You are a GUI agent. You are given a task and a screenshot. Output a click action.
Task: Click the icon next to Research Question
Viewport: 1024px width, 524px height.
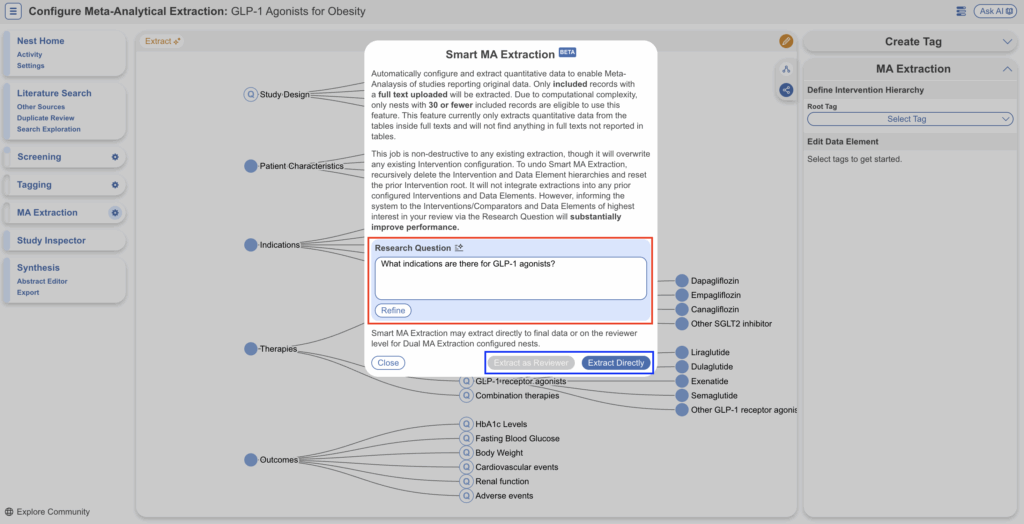coord(459,248)
